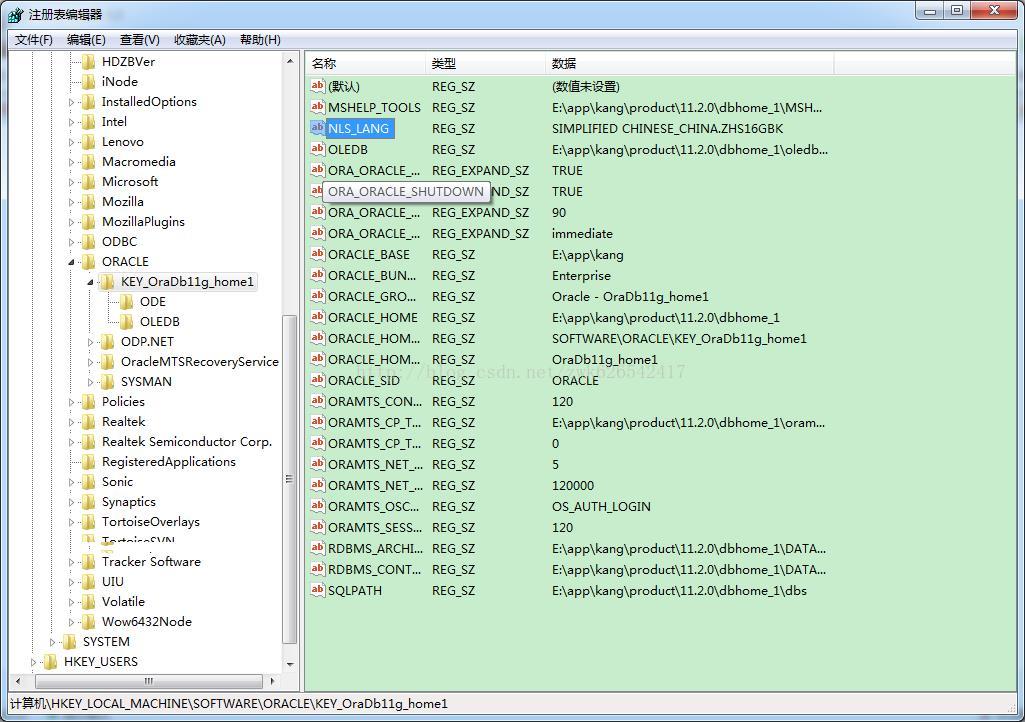Select the Mozilla key in tree
This screenshot has width=1025, height=722.
click(123, 201)
